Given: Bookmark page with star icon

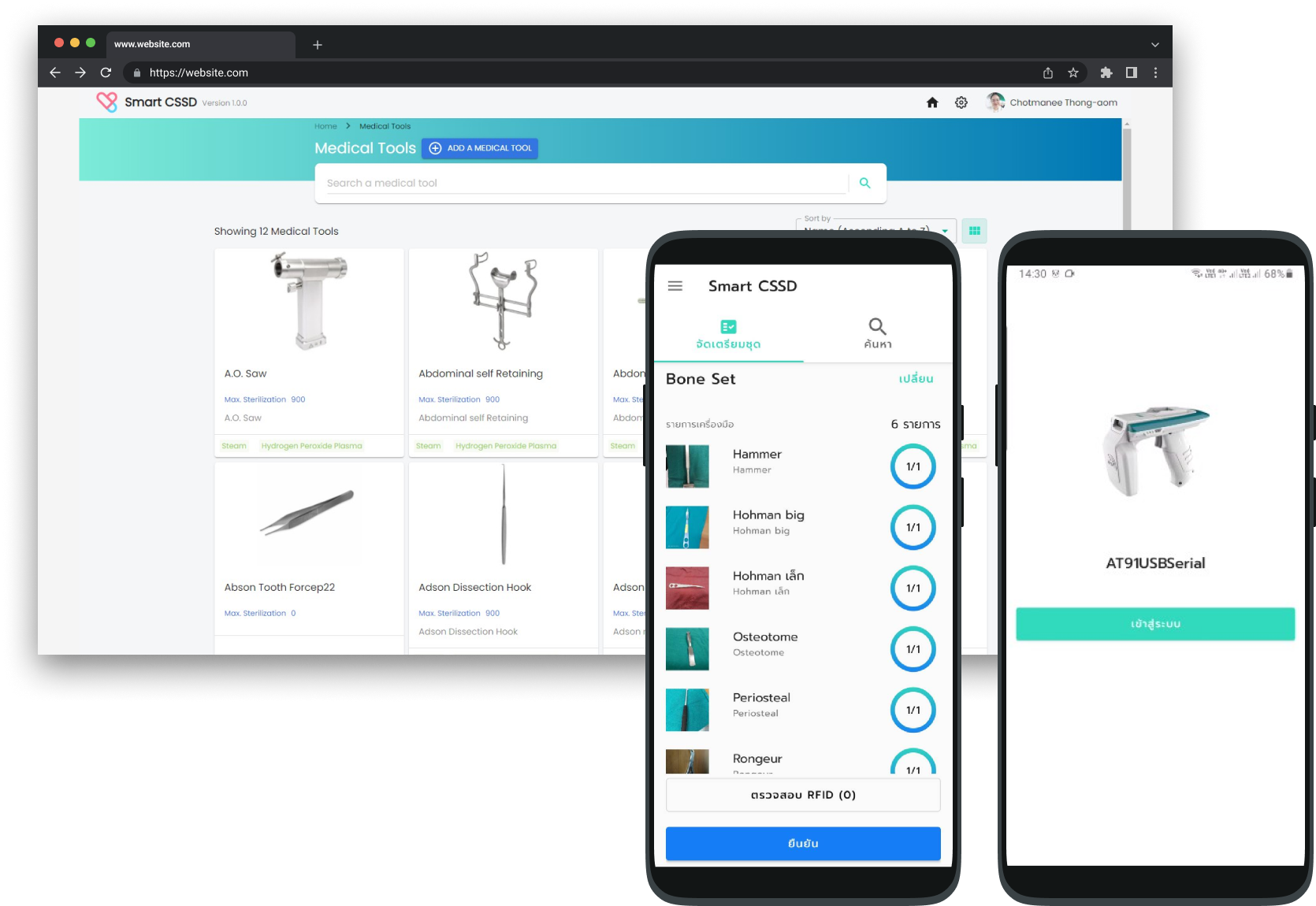Looking at the screenshot, I should (x=1073, y=72).
